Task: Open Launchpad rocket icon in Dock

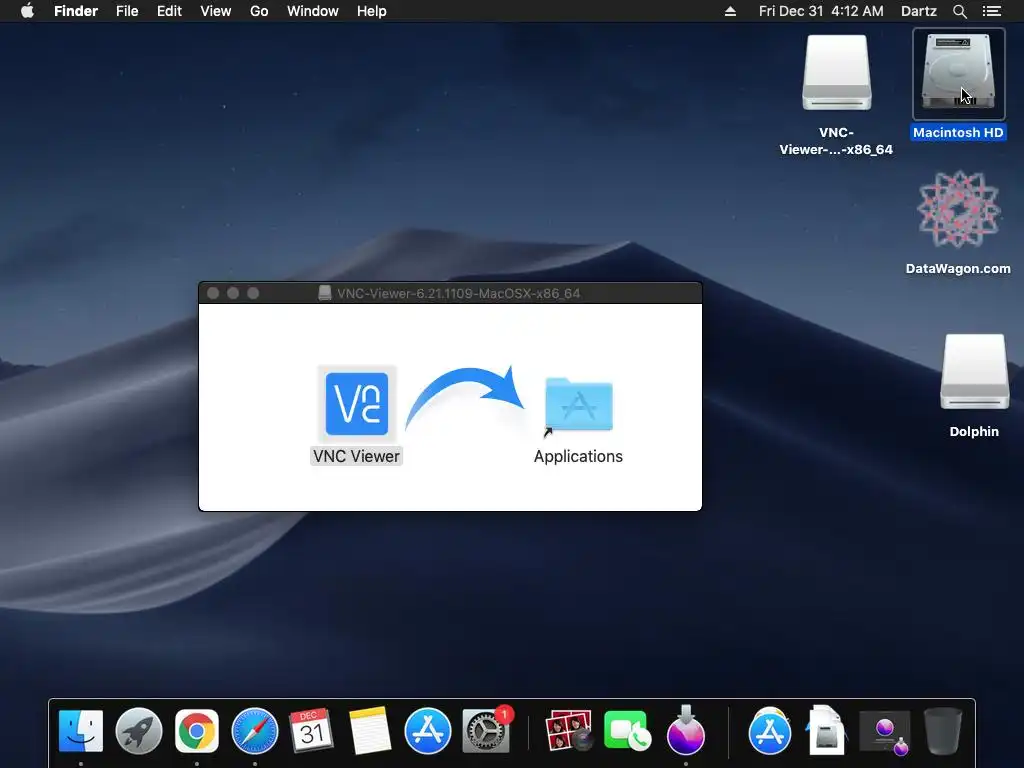Action: [x=138, y=731]
